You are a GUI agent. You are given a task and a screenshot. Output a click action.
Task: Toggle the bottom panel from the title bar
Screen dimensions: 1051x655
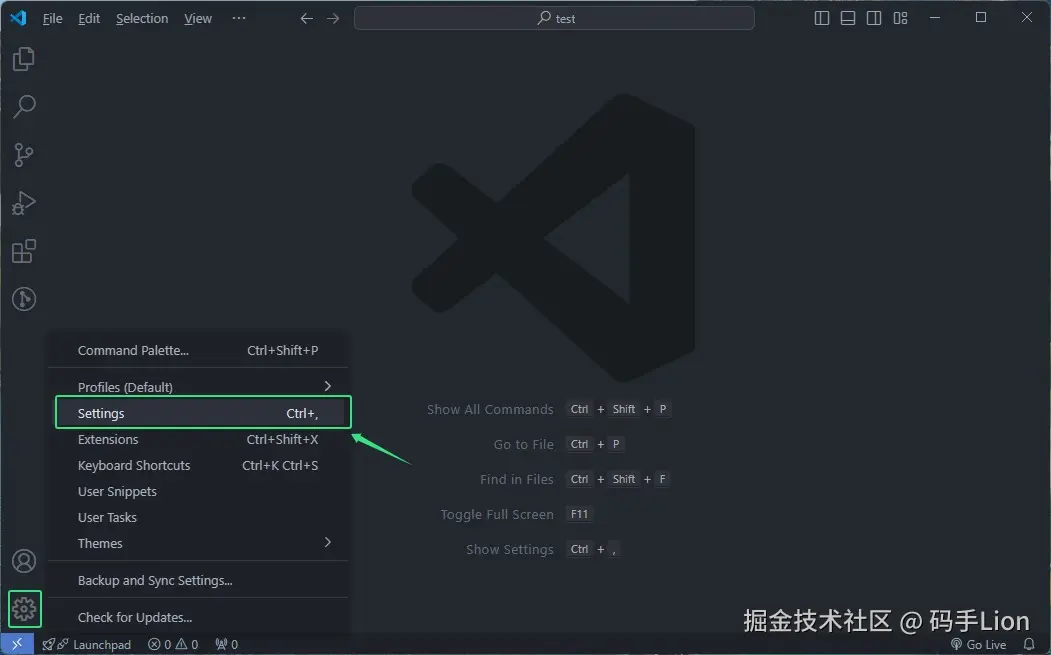coord(847,17)
